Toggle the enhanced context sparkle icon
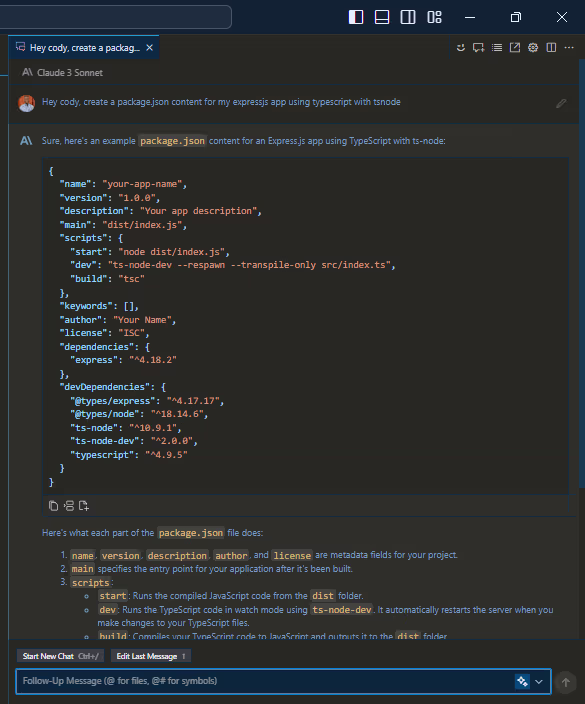585x704 pixels. [522, 681]
